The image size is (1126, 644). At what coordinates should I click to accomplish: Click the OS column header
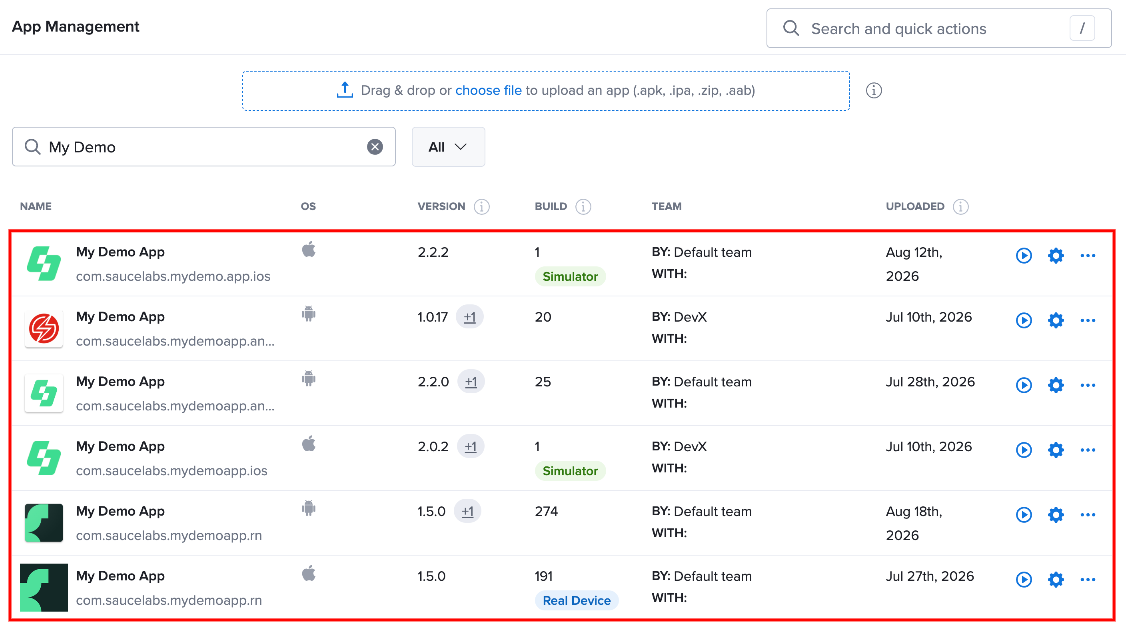[x=308, y=207]
